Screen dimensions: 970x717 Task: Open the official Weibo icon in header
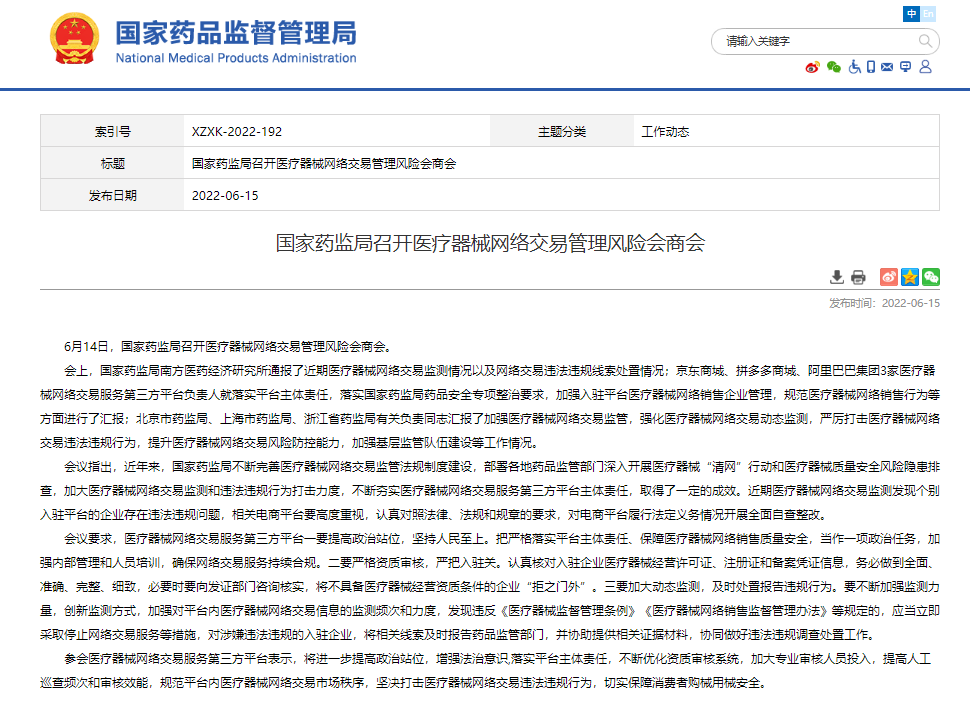tap(812, 67)
